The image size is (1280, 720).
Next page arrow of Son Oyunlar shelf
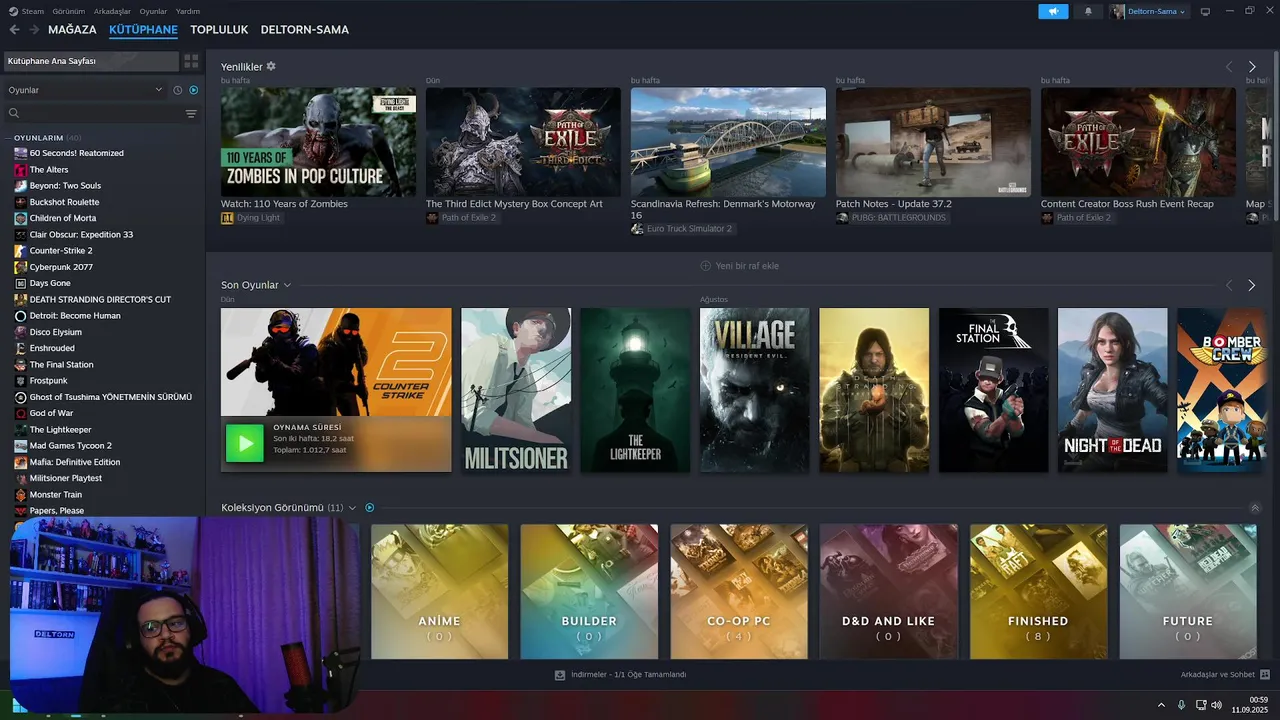click(1251, 285)
